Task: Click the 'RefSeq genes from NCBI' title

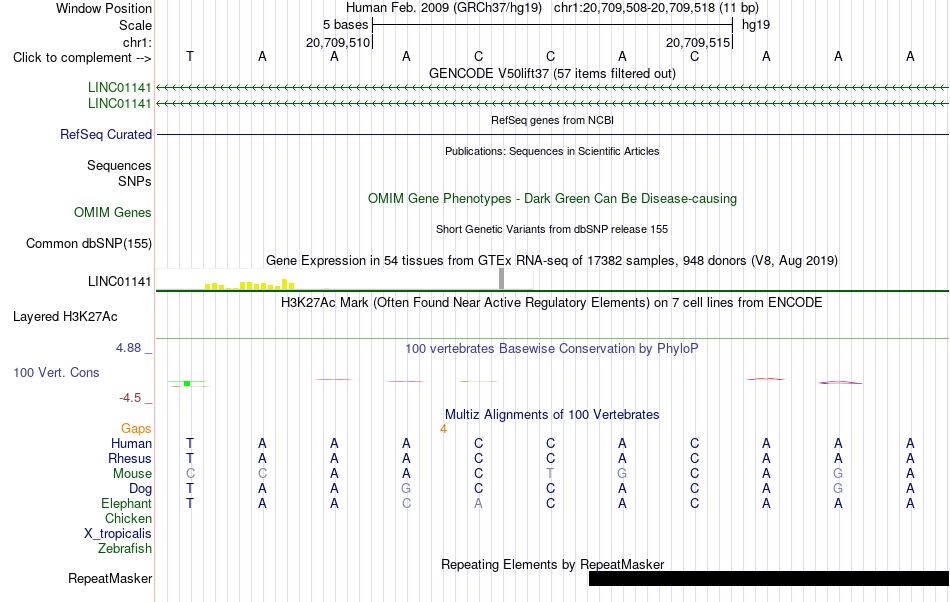Action: pyautogui.click(x=552, y=120)
